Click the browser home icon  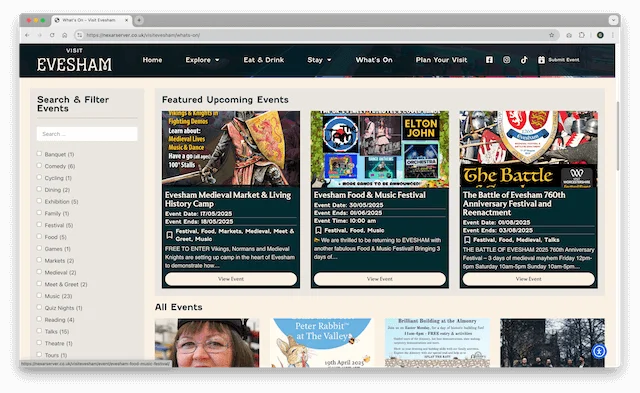point(64,35)
